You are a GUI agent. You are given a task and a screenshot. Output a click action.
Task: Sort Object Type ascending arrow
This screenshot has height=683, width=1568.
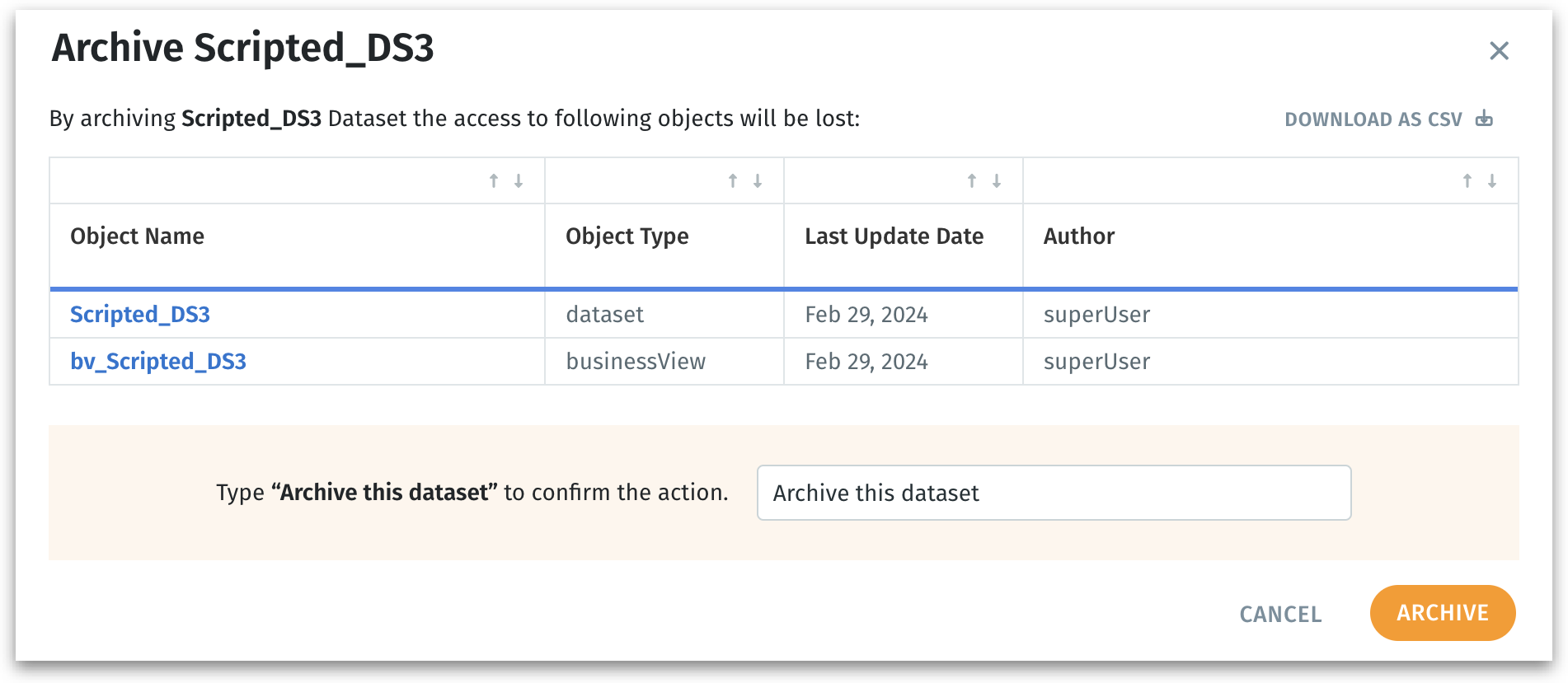(x=733, y=180)
